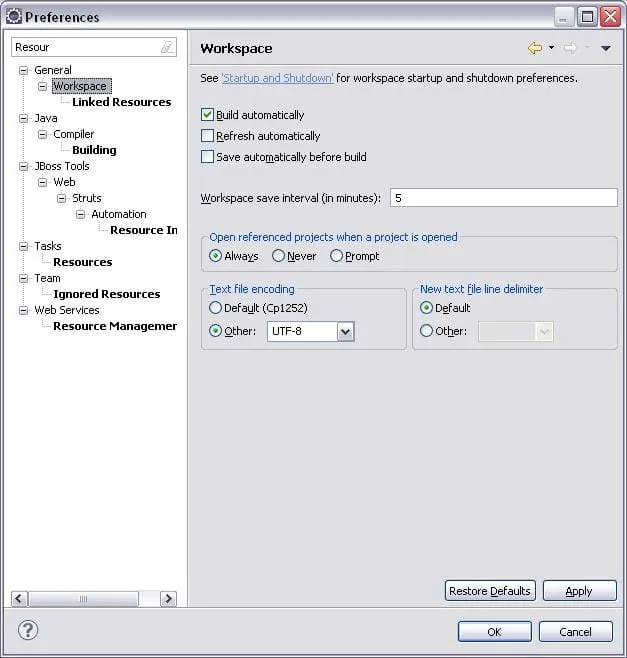Maximize the Preferences window
Screen dimensions: 627x658
(587, 17)
